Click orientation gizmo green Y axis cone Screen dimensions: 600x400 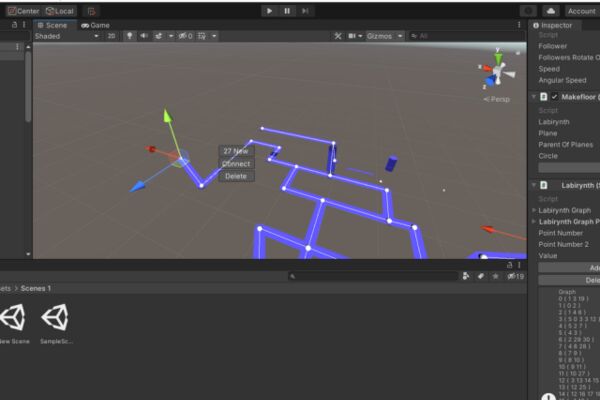click(498, 58)
